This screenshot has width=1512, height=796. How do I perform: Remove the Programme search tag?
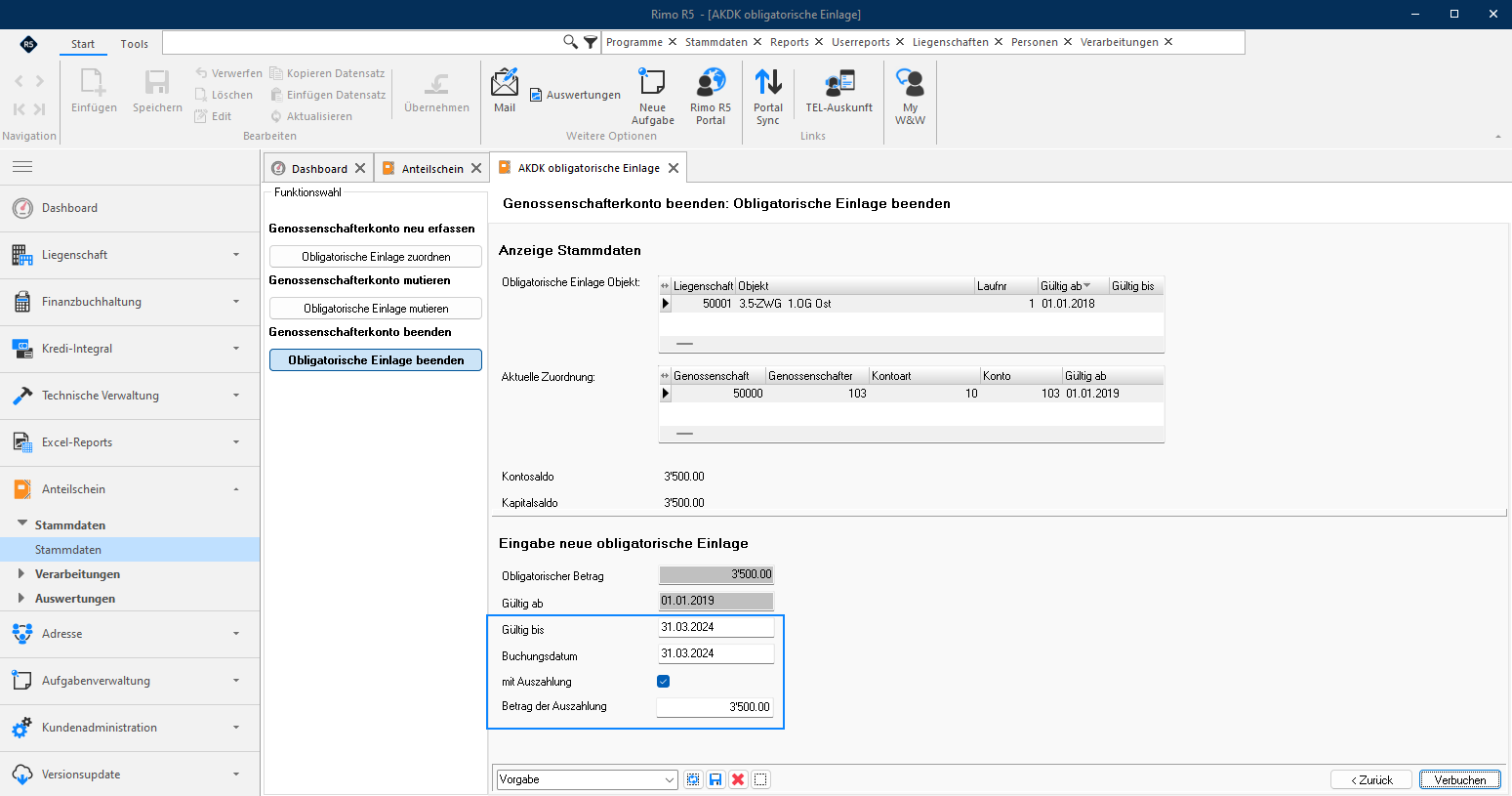(x=672, y=42)
